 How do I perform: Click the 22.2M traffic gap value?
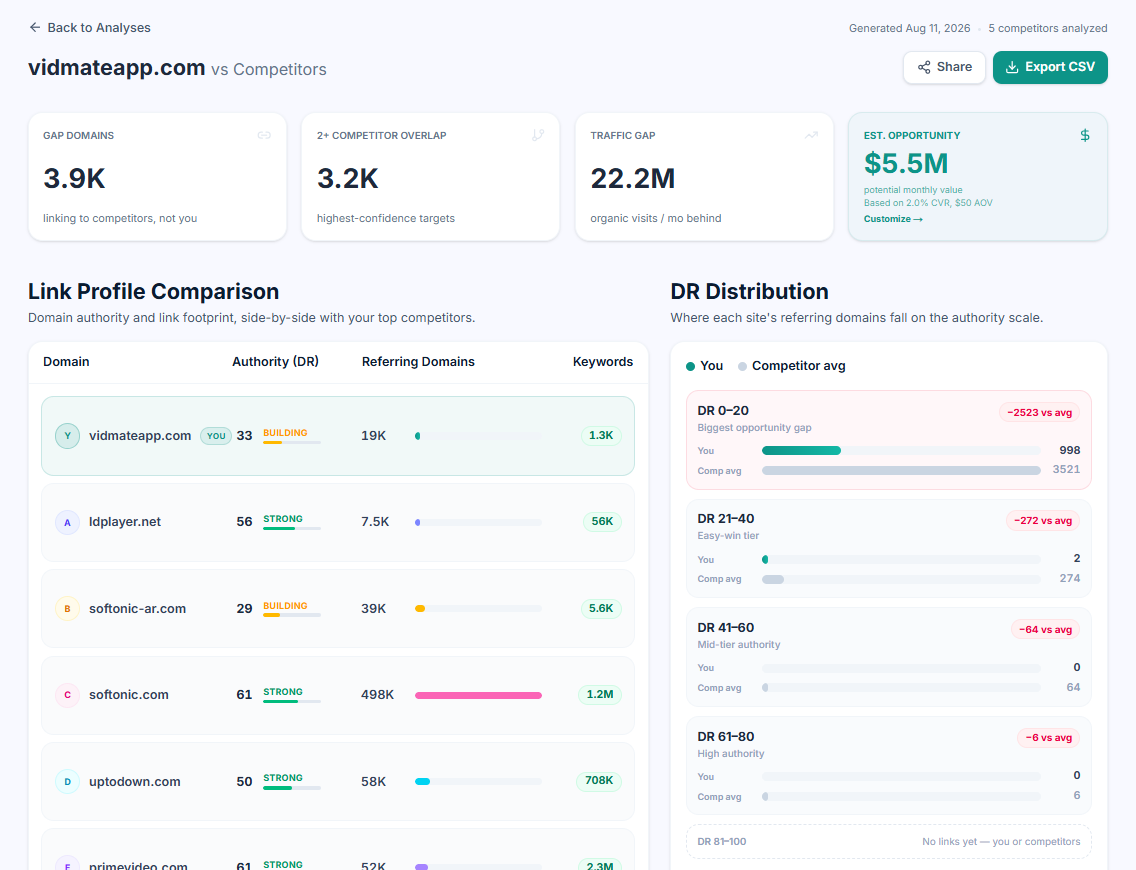point(632,179)
